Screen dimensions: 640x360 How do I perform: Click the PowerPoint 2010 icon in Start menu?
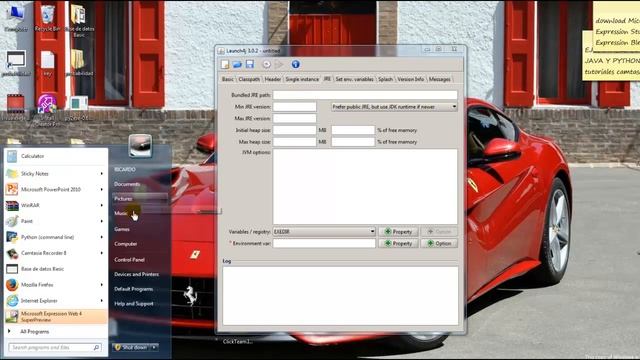click(12, 189)
